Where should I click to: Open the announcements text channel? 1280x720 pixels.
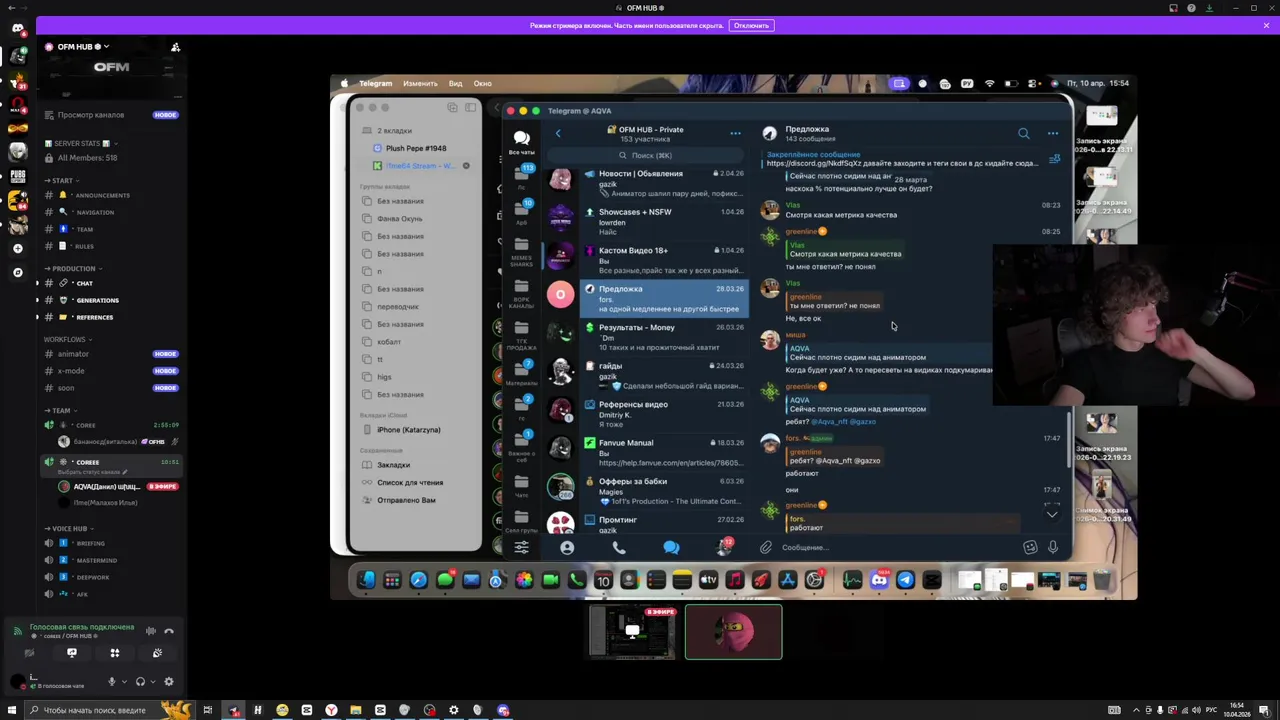click(x=110, y=195)
